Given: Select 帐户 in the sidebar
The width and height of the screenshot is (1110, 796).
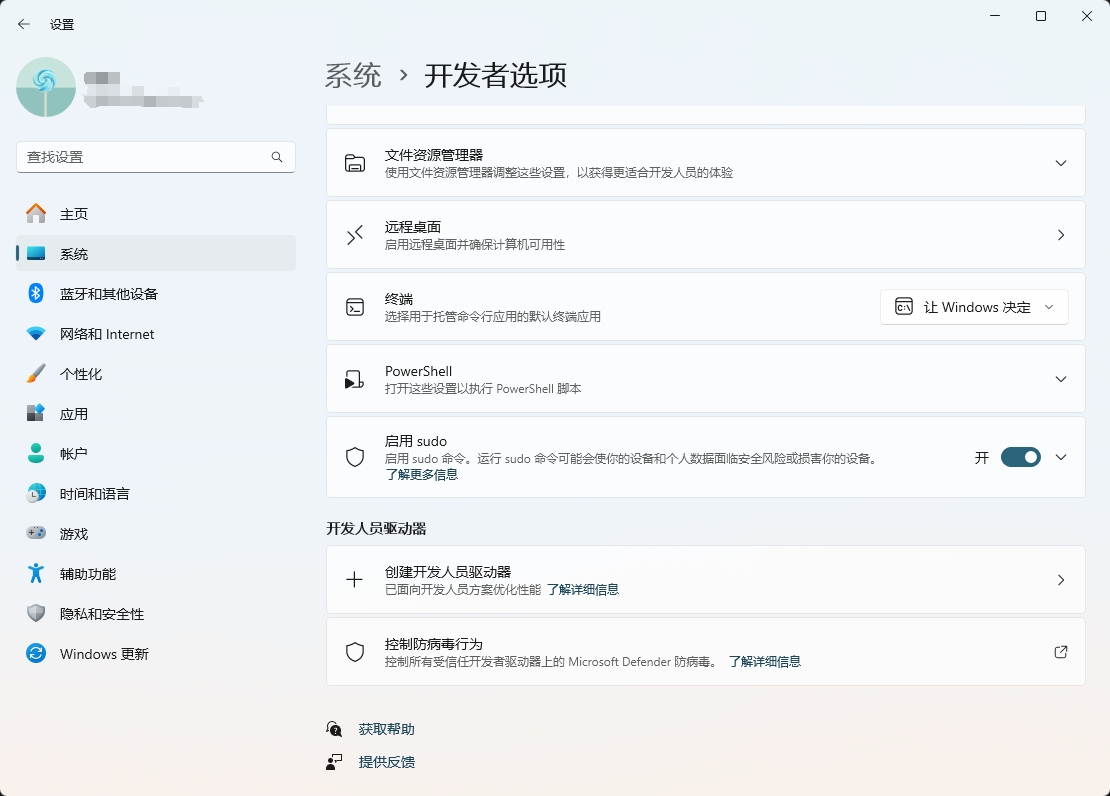Looking at the screenshot, I should 156,453.
